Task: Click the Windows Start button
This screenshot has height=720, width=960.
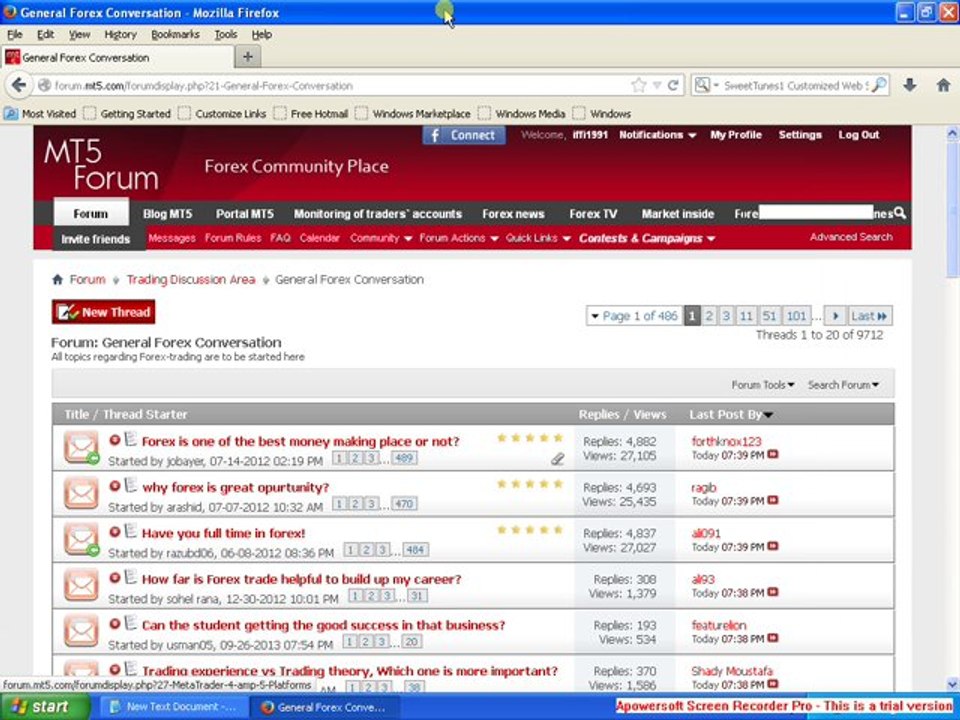Action: tap(38, 706)
